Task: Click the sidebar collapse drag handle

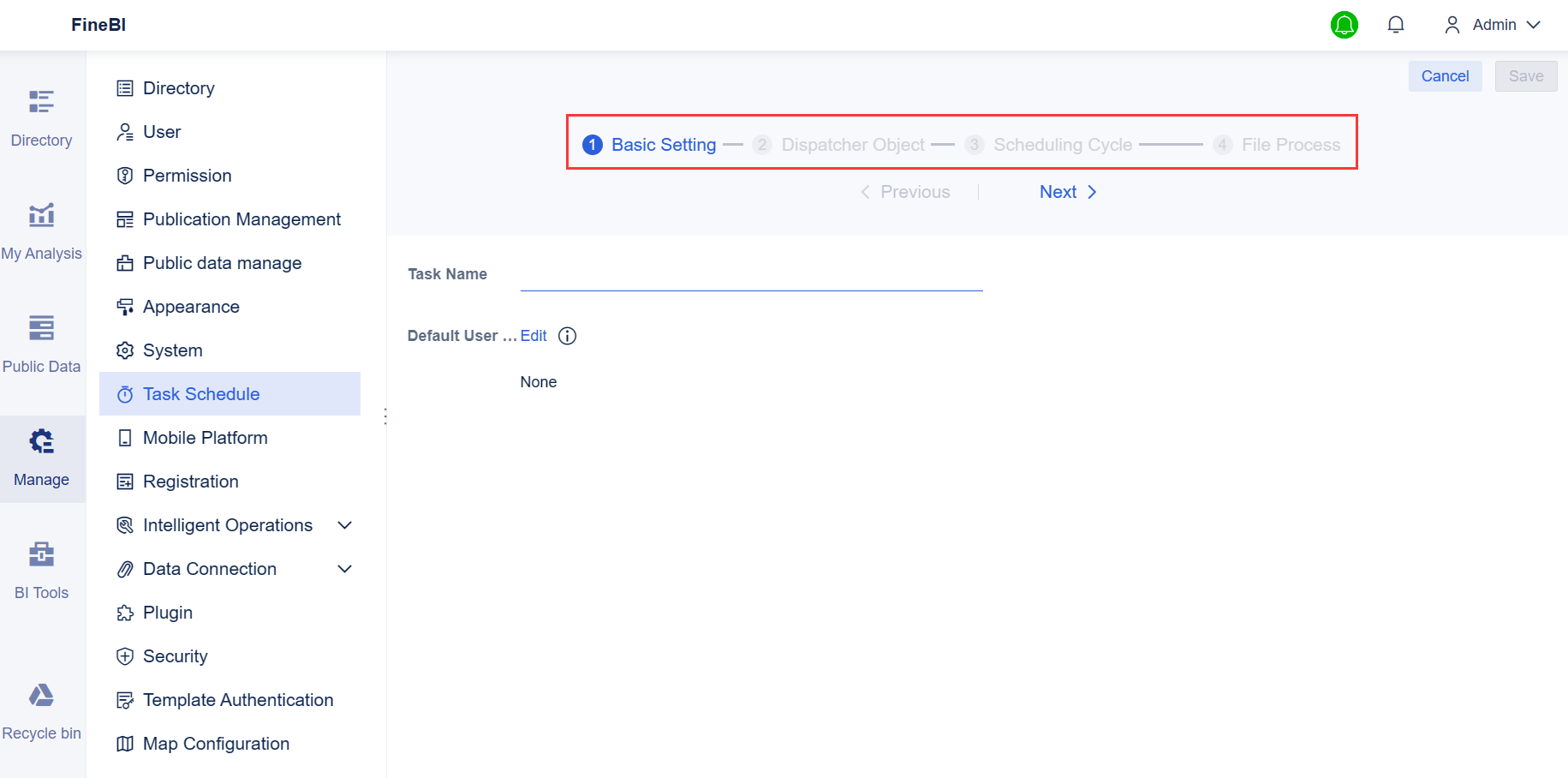Action: point(385,416)
